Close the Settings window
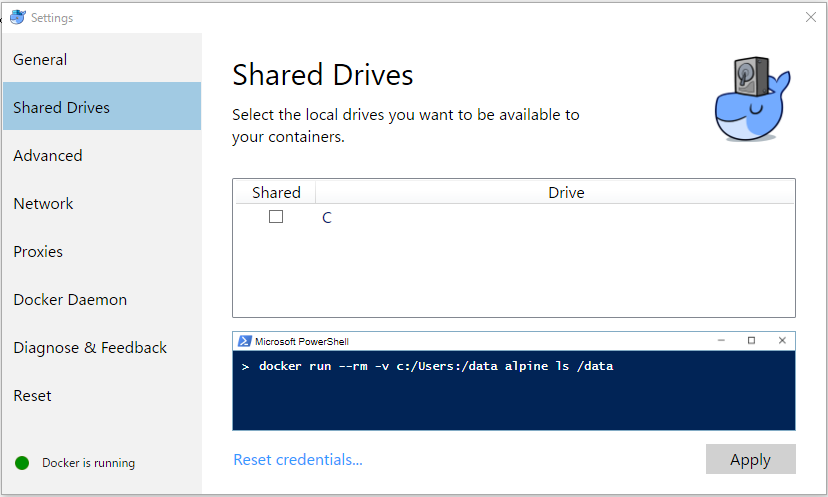 pyautogui.click(x=811, y=17)
